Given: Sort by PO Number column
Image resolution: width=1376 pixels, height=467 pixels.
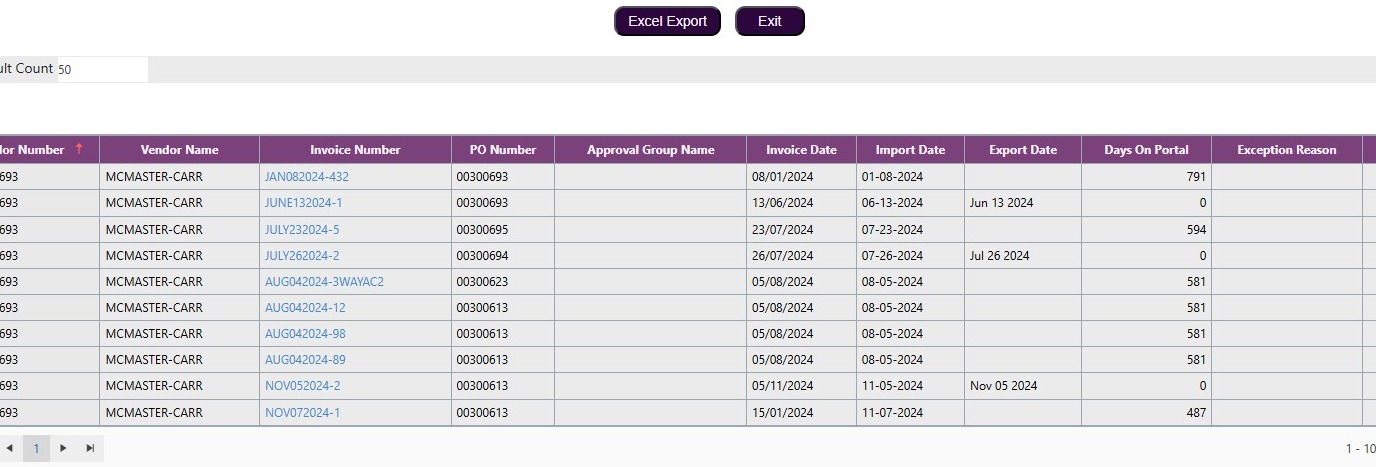Looking at the screenshot, I should (503, 150).
